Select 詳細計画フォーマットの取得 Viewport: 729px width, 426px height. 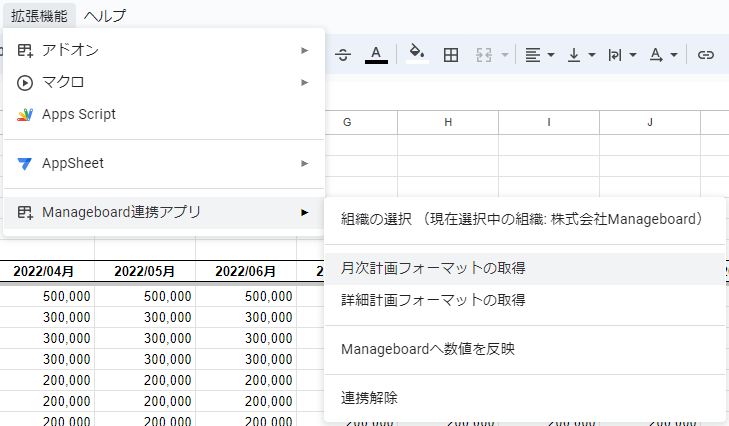point(524,300)
